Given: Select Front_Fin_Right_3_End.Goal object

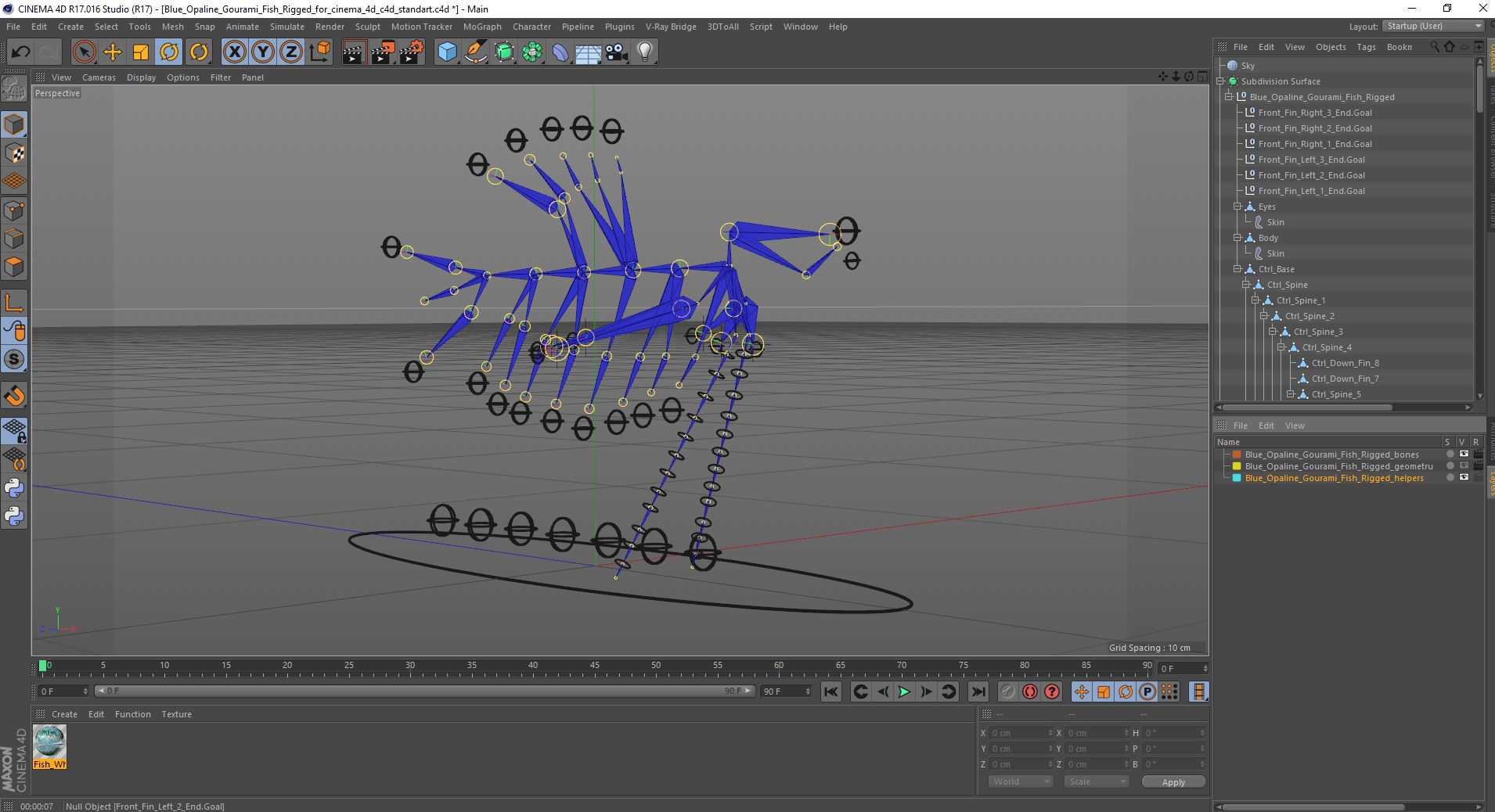Looking at the screenshot, I should pyautogui.click(x=1314, y=113).
